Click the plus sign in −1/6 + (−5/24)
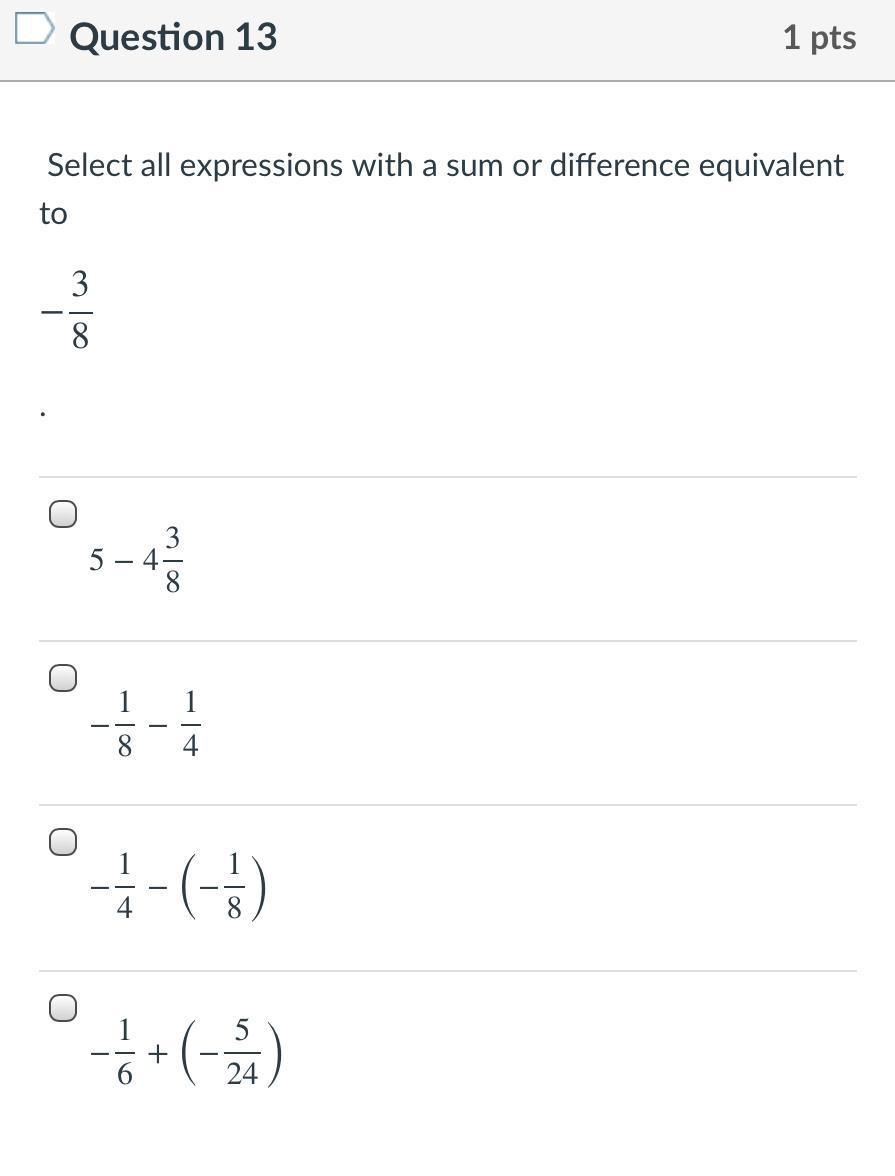 (x=159, y=1053)
